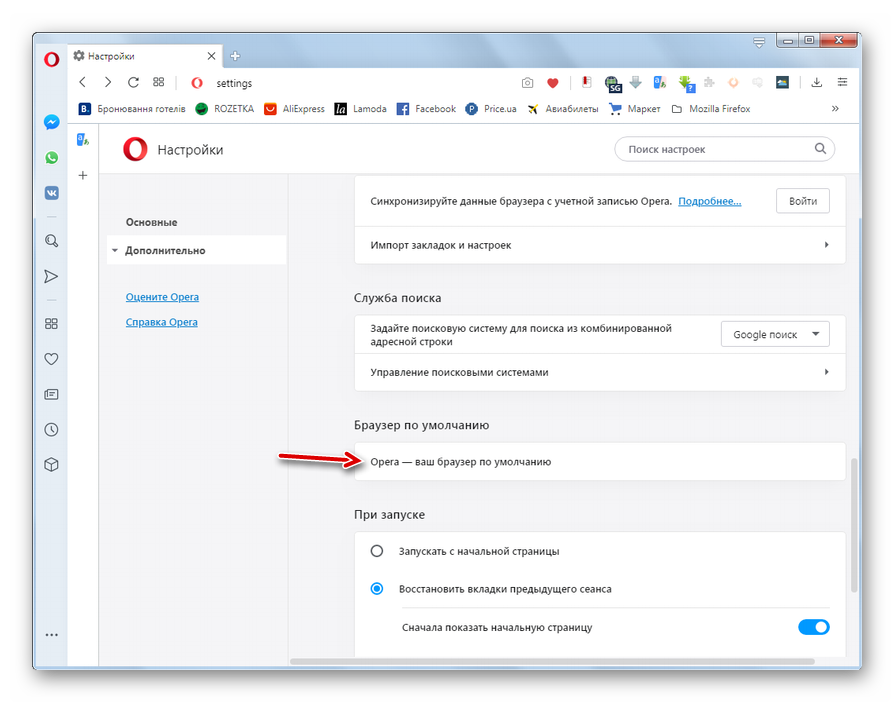Viewport: 895px width, 703px height.
Task: Open personal news in sidebar
Action: coord(51,394)
